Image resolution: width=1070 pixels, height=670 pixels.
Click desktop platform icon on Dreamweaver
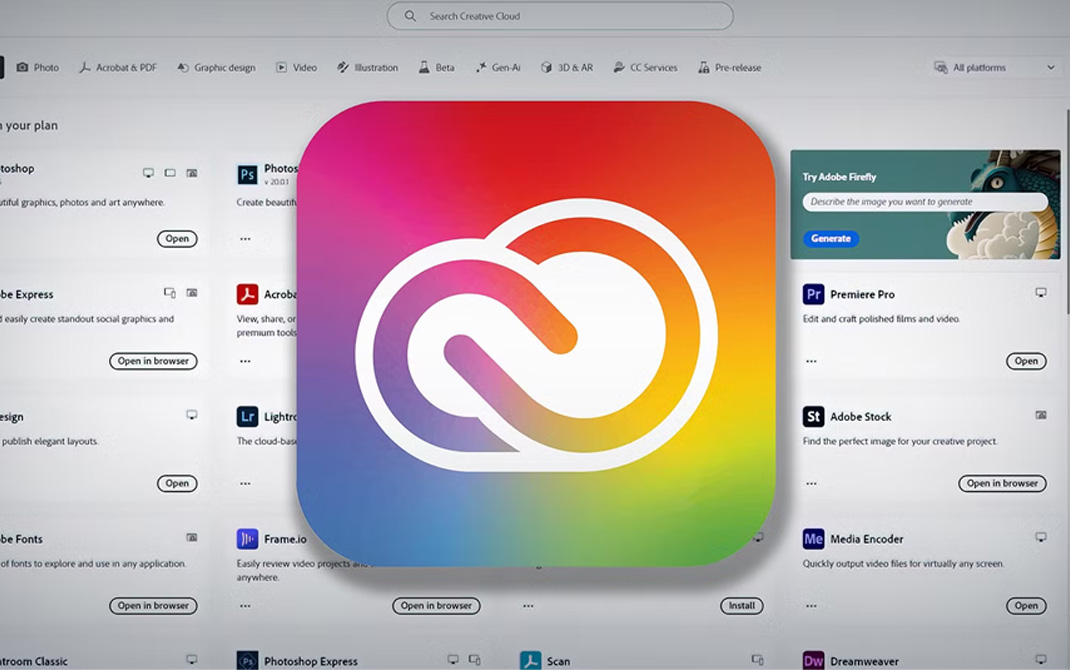tap(1041, 659)
